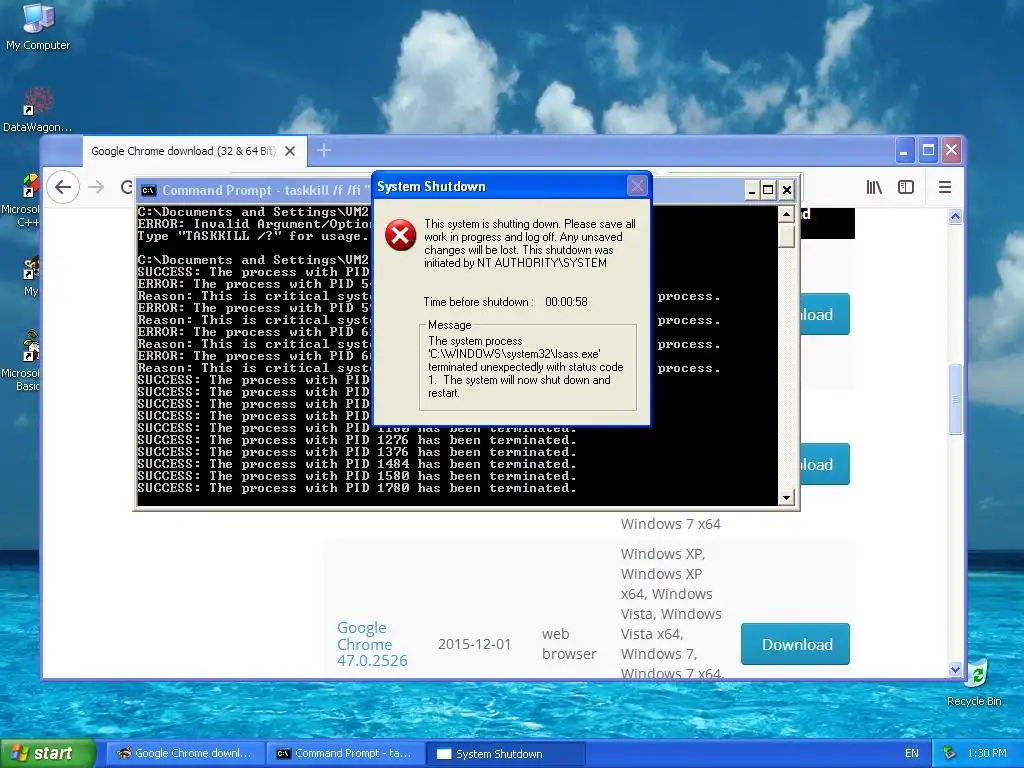Open a new browser tab with plus
Image resolution: width=1024 pixels, height=768 pixels.
click(x=324, y=151)
